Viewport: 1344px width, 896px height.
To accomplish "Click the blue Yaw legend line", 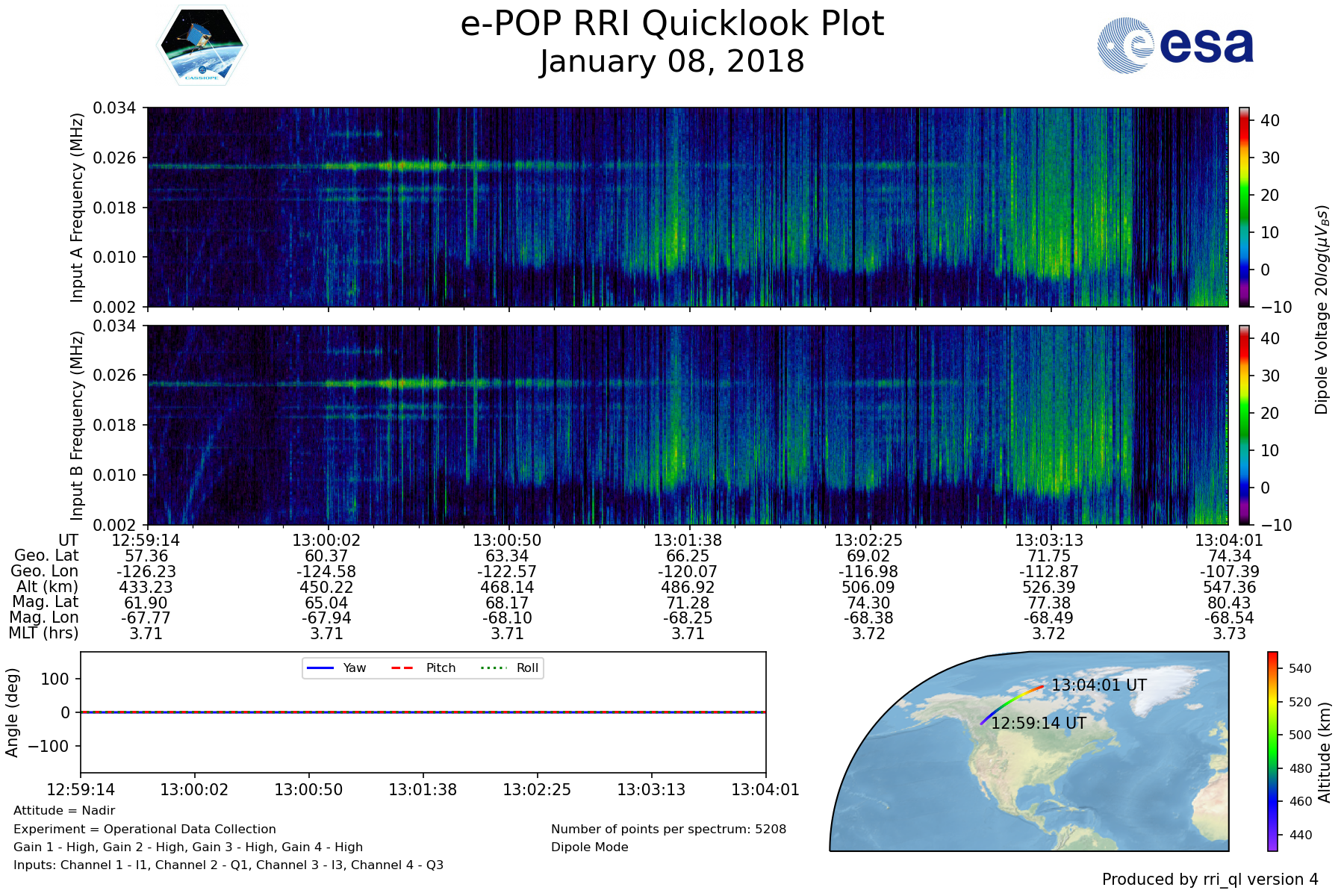I will pyautogui.click(x=320, y=668).
